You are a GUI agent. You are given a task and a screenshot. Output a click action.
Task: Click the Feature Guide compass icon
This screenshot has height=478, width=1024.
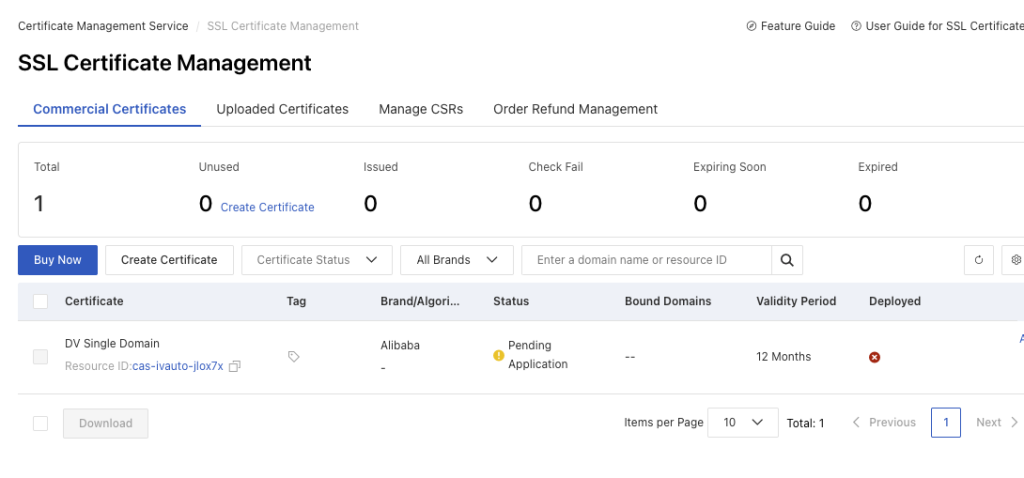pos(751,26)
